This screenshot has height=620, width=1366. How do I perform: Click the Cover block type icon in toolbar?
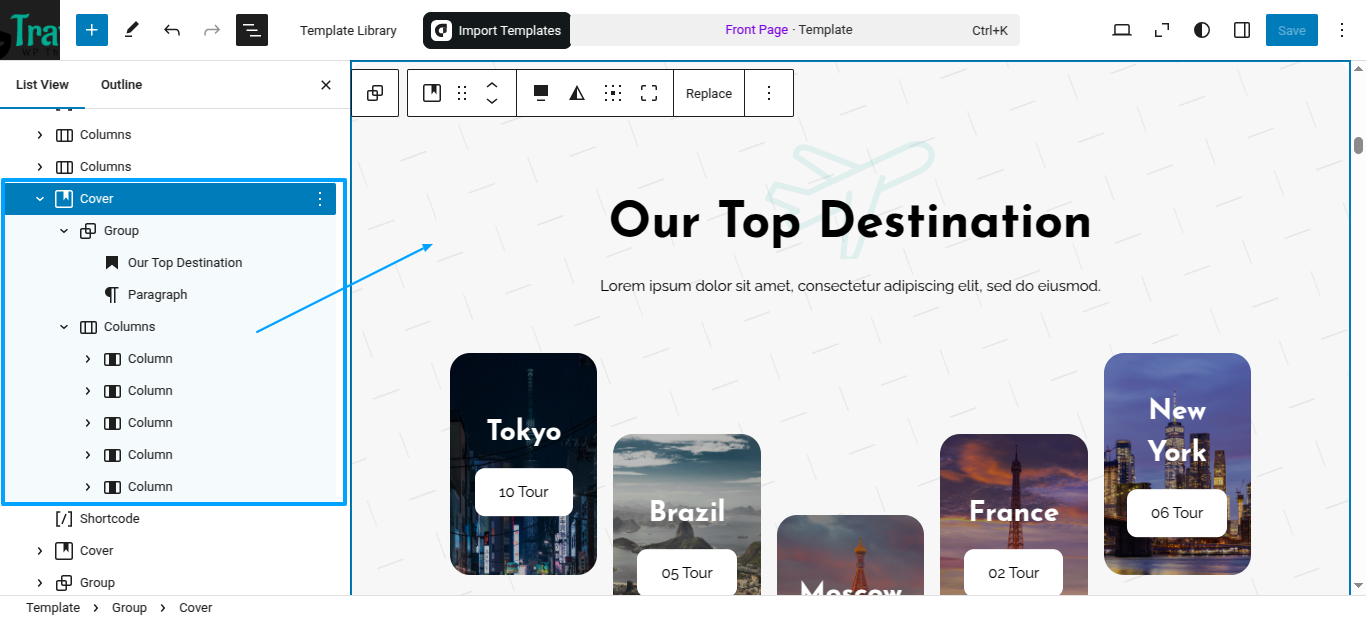432,93
